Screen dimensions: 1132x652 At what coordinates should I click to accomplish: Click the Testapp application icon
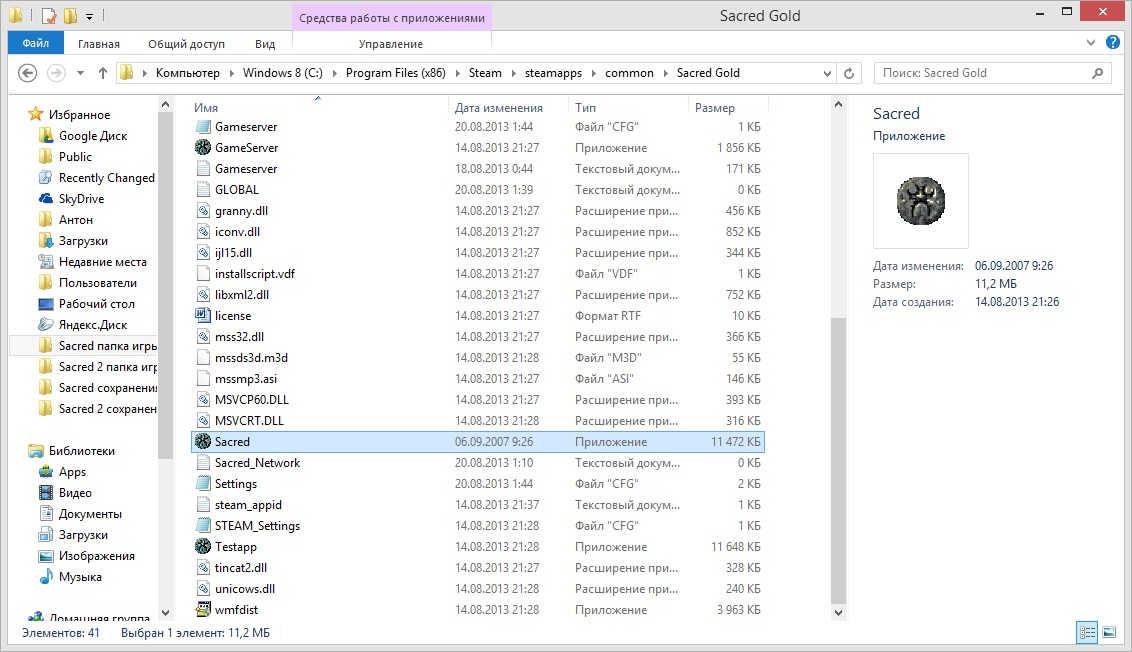click(203, 547)
